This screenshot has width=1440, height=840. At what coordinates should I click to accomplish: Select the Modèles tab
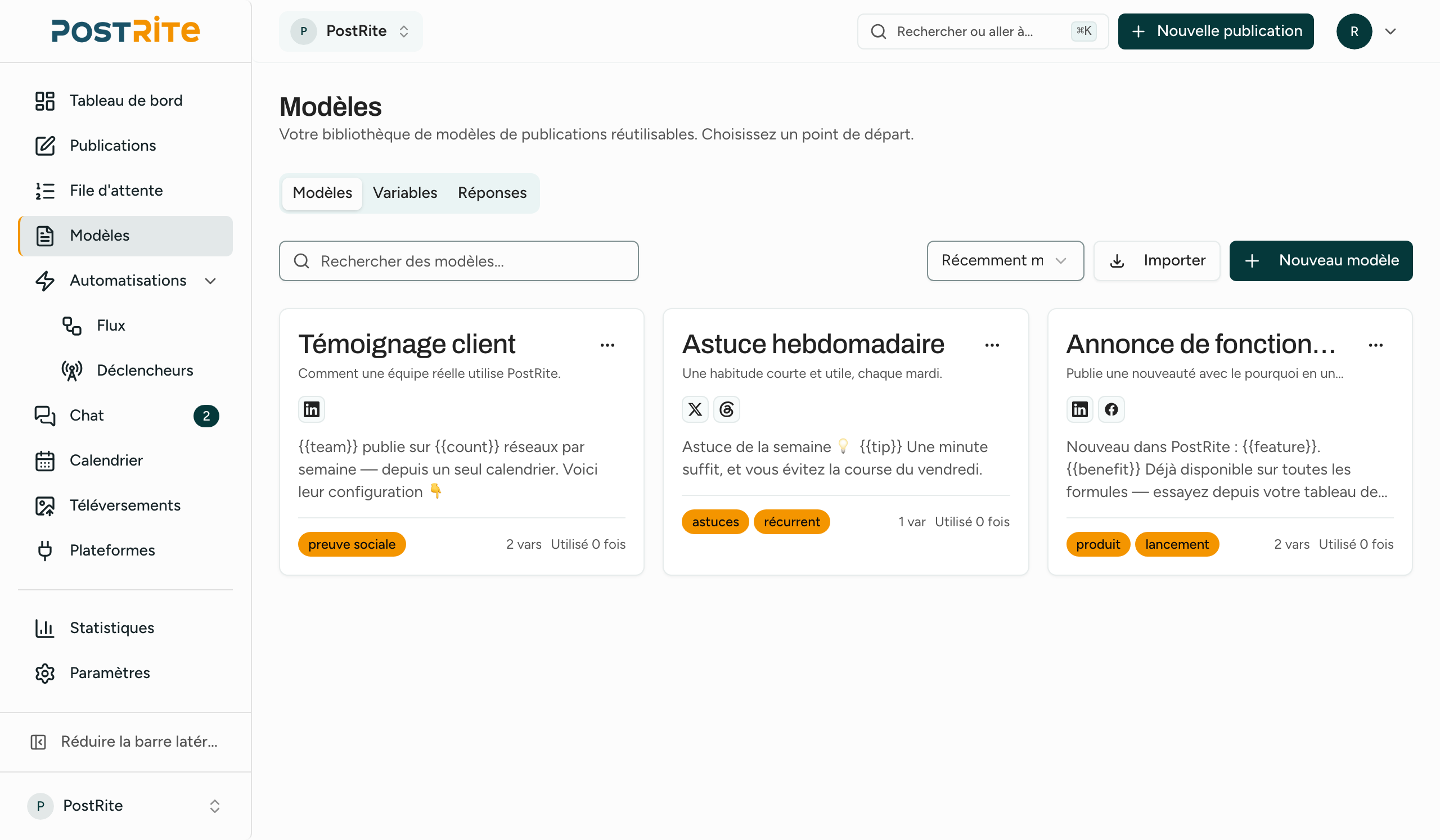click(322, 193)
